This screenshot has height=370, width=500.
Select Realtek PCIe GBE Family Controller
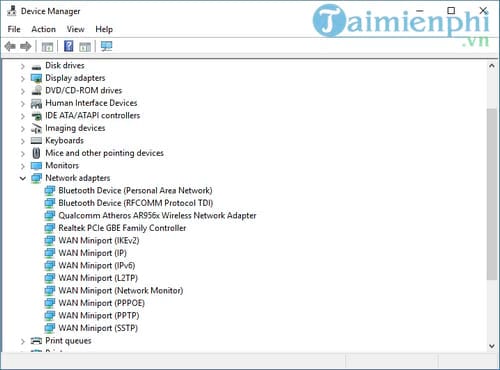(122, 228)
